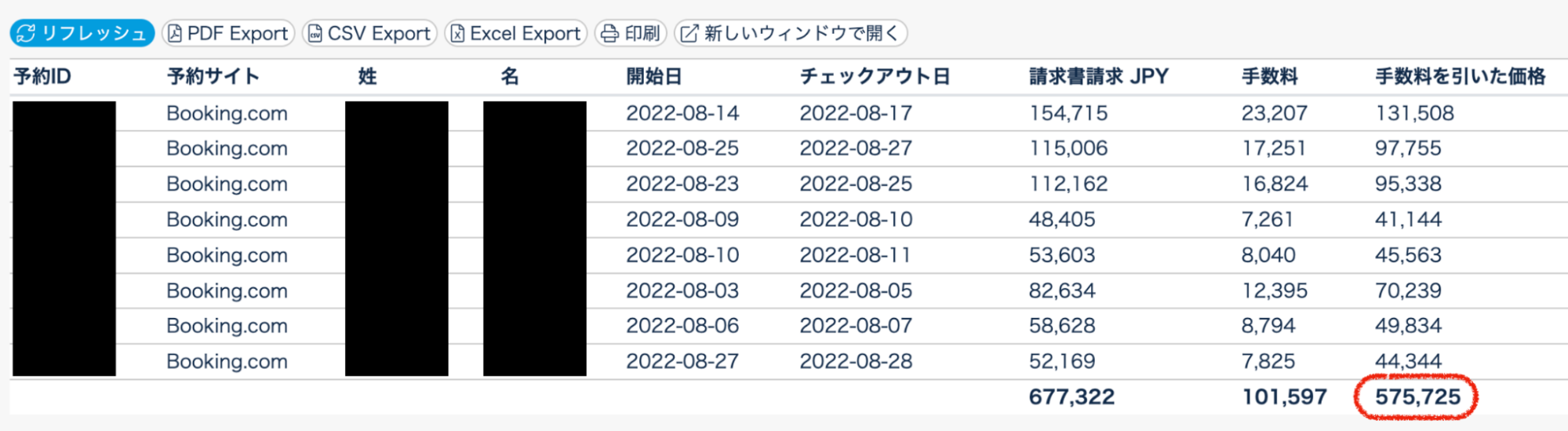
Task: Click the PDF file icon
Action: click(x=175, y=33)
